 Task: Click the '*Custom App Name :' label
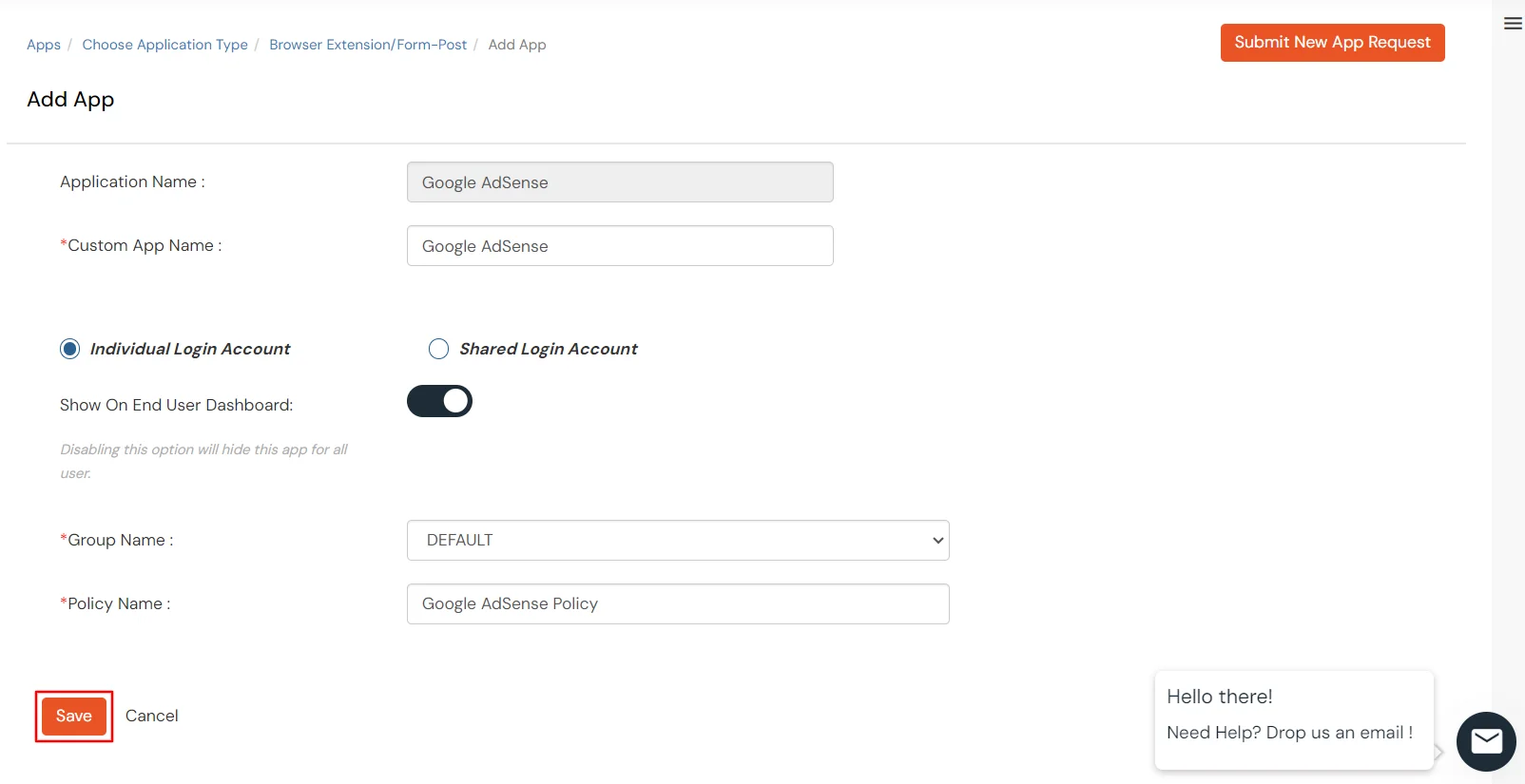click(141, 245)
